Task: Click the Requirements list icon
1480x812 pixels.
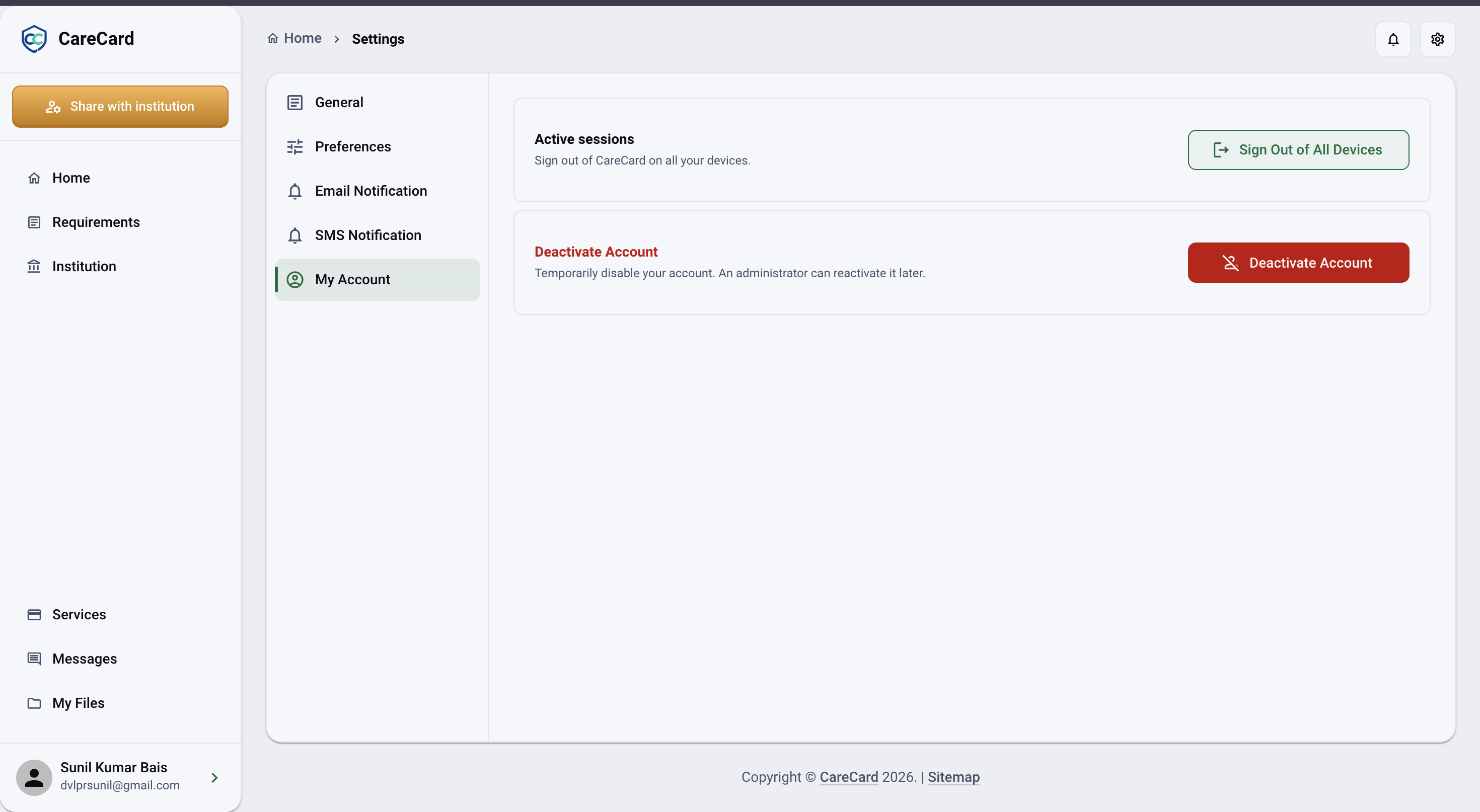Action: (x=34, y=222)
